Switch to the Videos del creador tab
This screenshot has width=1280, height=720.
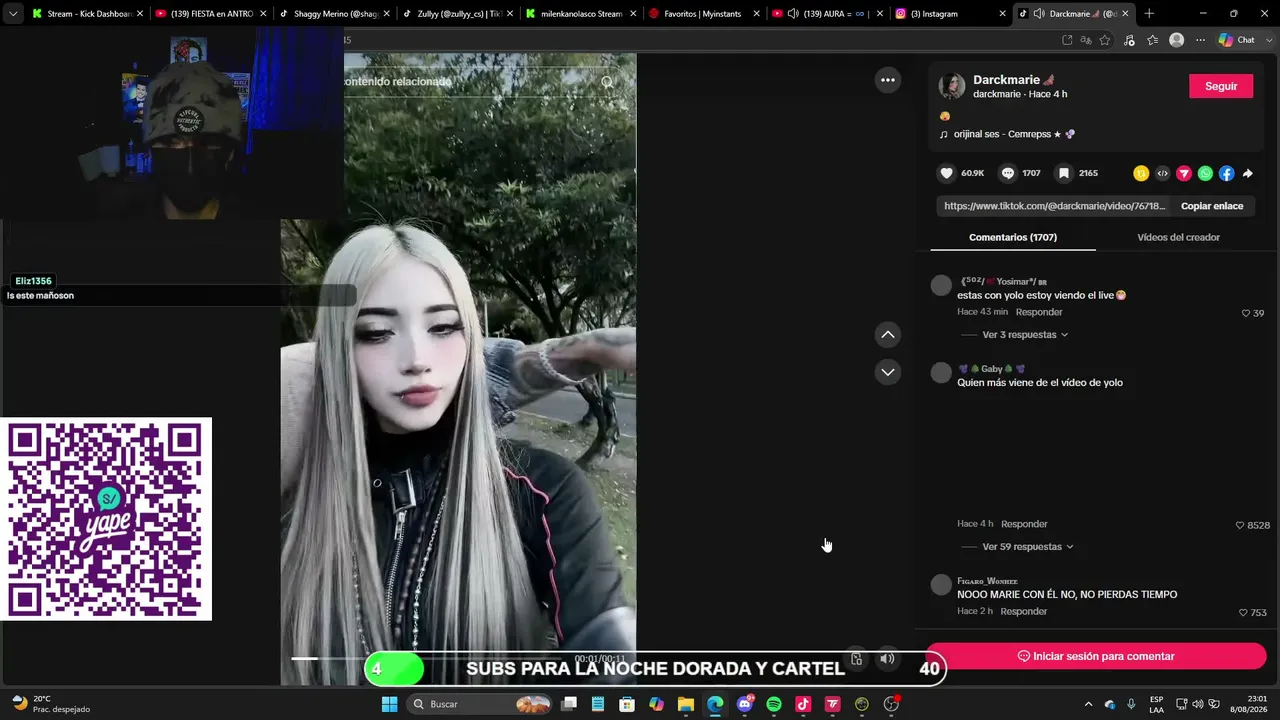click(1178, 237)
